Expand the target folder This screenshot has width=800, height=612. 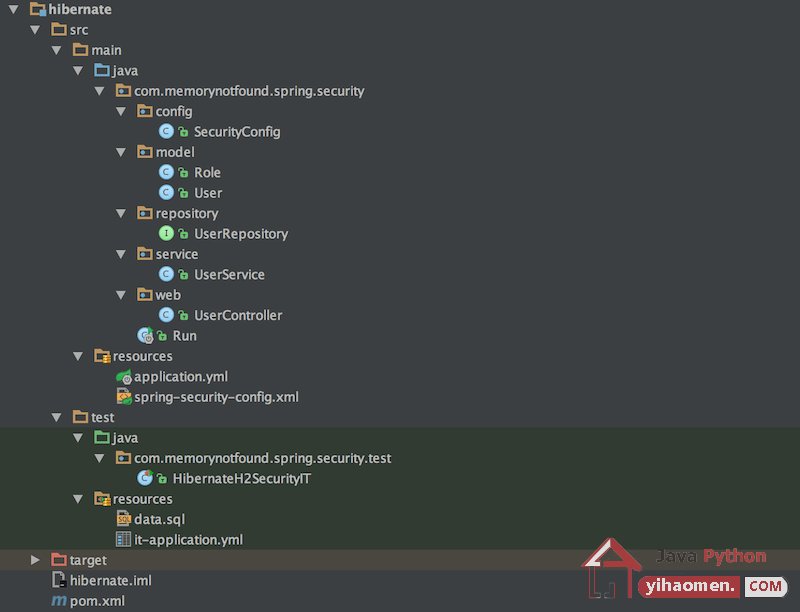click(x=35, y=560)
